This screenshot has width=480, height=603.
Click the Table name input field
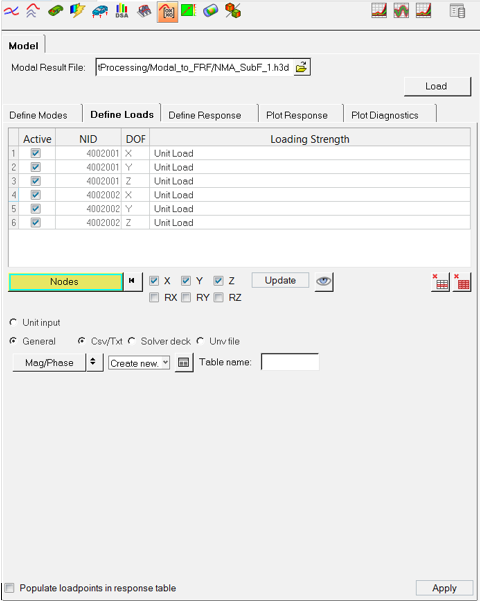pos(290,362)
